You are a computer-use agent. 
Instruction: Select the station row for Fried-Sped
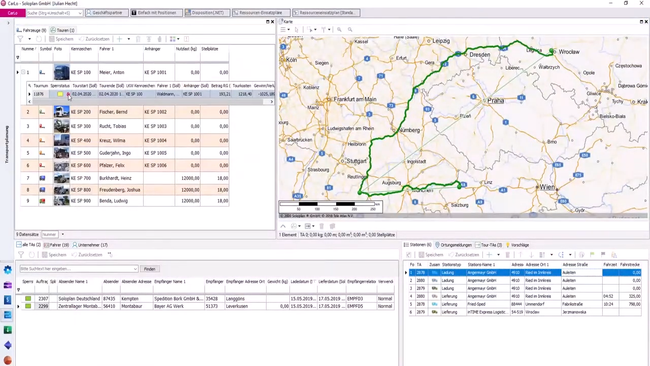[x=525, y=304]
